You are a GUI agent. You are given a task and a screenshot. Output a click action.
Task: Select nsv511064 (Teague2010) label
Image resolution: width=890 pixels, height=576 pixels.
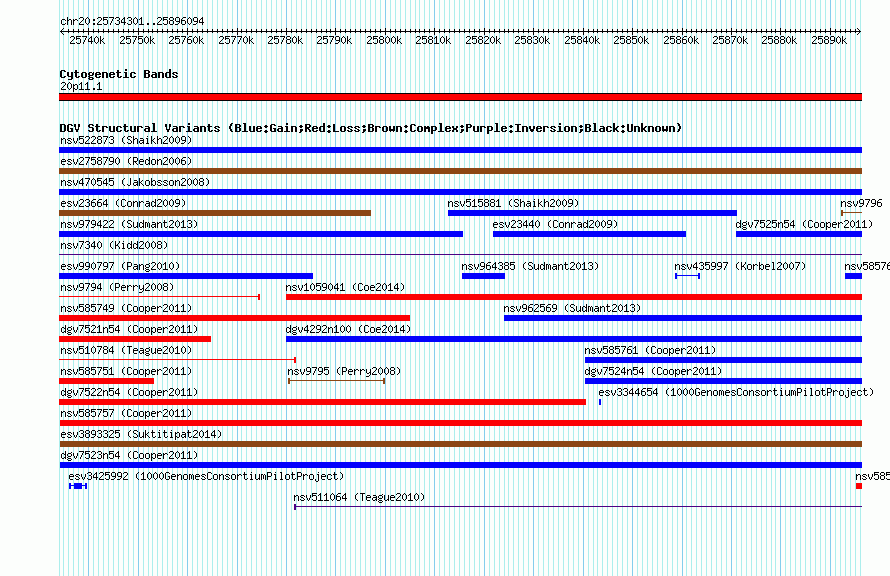click(x=359, y=497)
